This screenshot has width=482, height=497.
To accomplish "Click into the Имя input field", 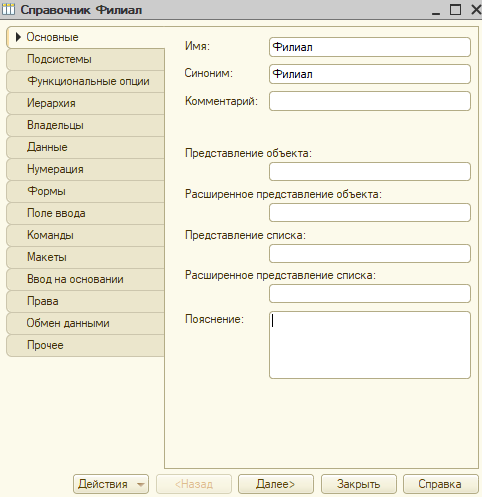I will coord(370,47).
